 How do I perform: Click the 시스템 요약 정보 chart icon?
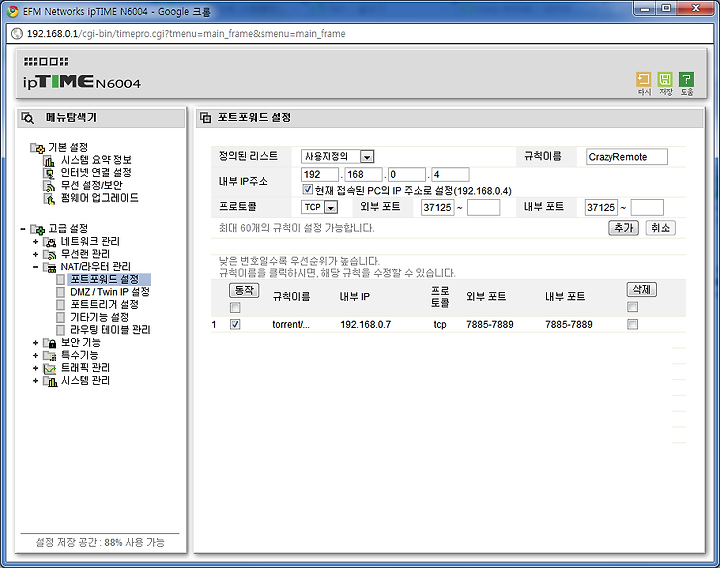click(49, 161)
